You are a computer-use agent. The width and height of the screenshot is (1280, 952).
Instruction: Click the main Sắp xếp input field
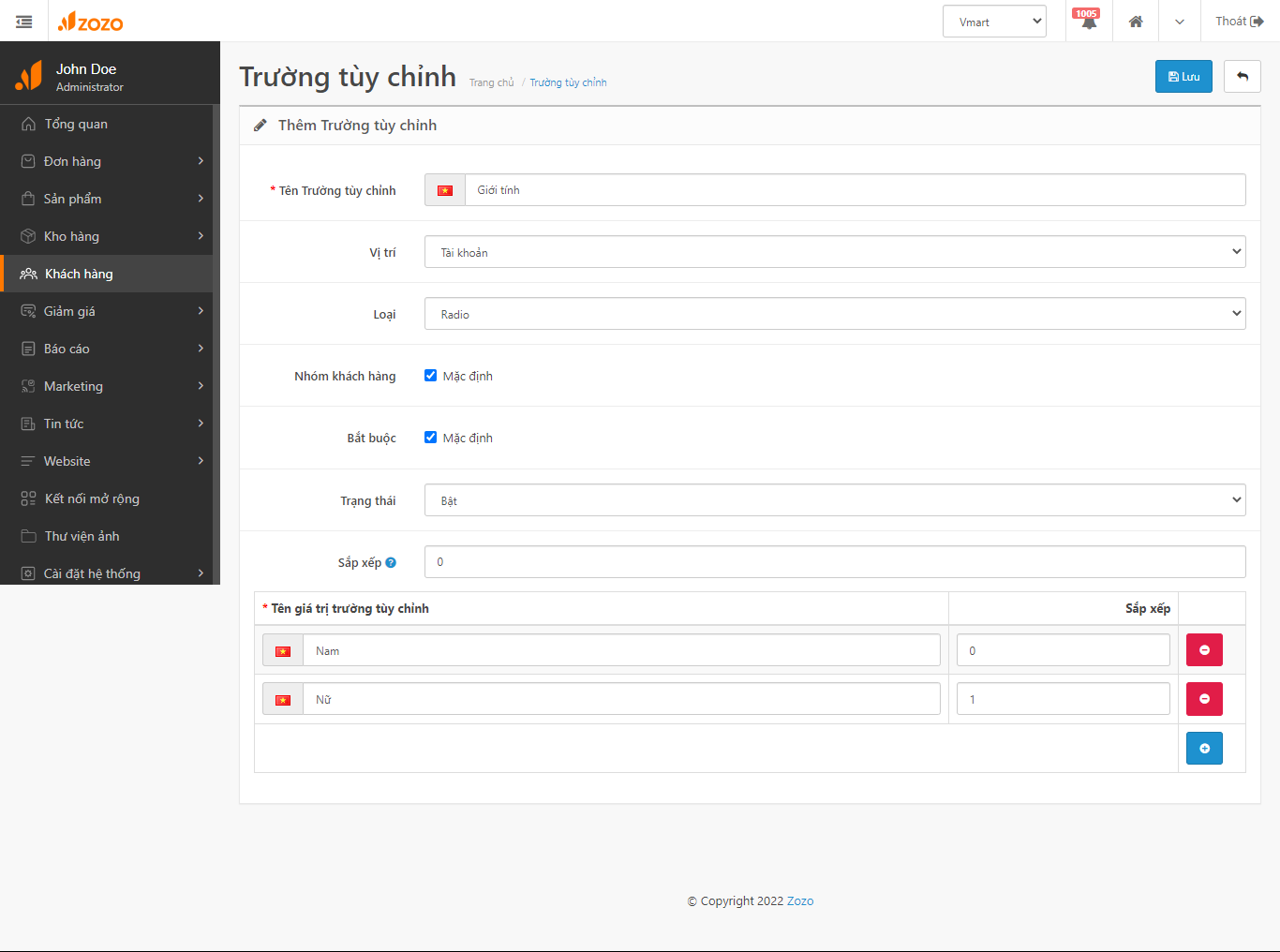click(x=835, y=561)
